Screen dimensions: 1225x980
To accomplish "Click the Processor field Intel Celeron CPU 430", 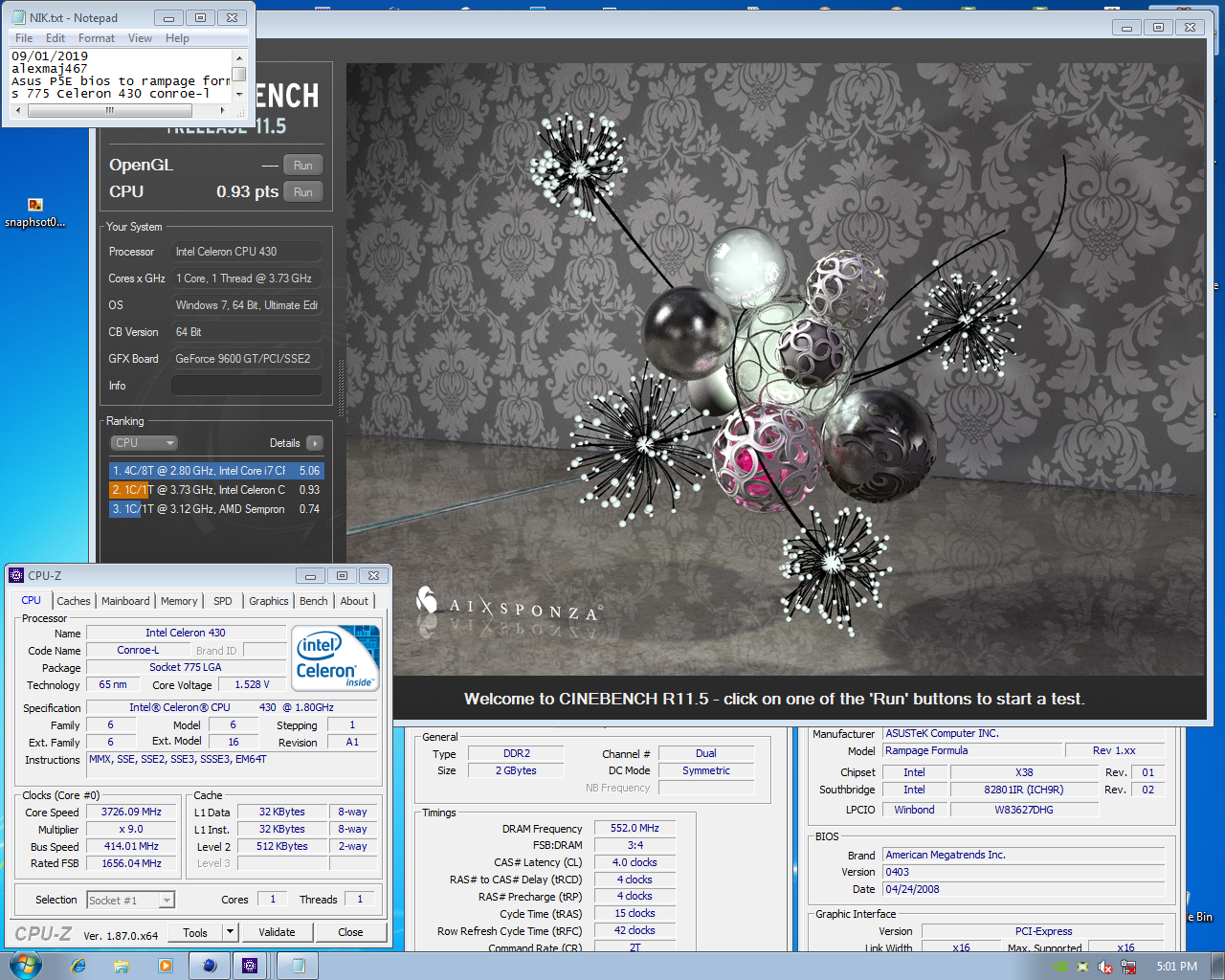I will pyautogui.click(x=247, y=252).
